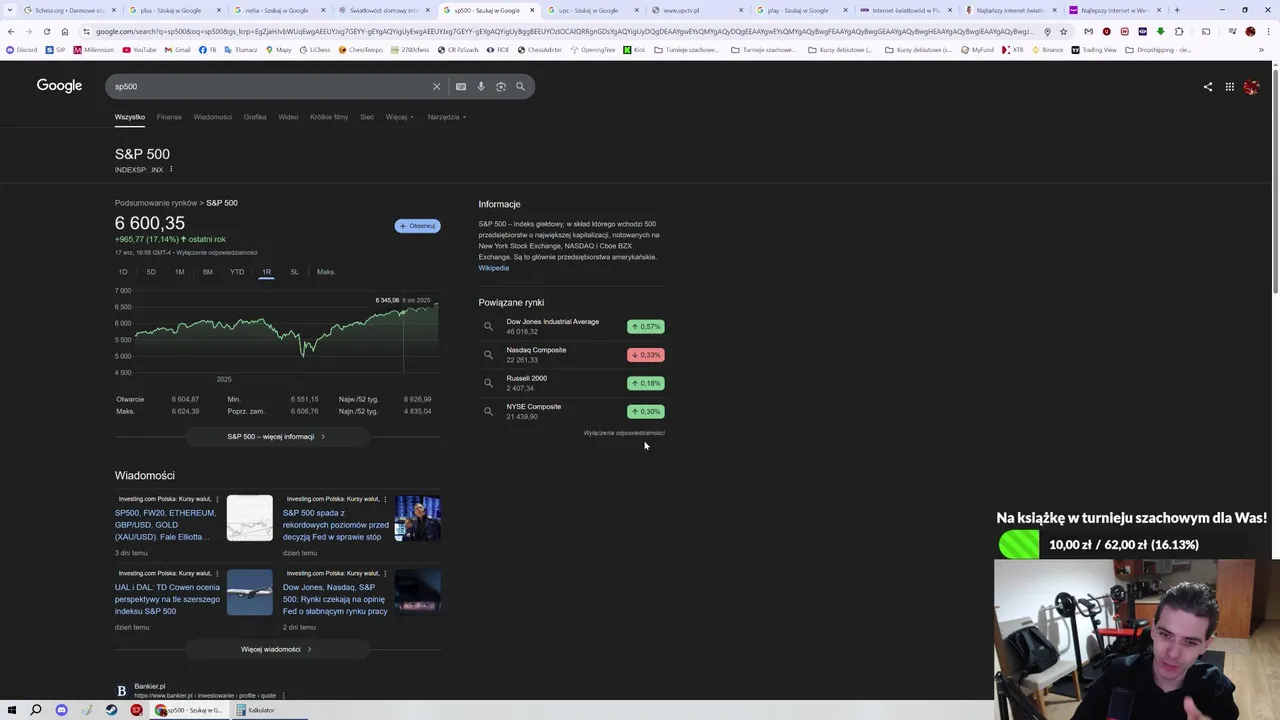
Task: Select the 1D chart range
Action: tap(123, 272)
